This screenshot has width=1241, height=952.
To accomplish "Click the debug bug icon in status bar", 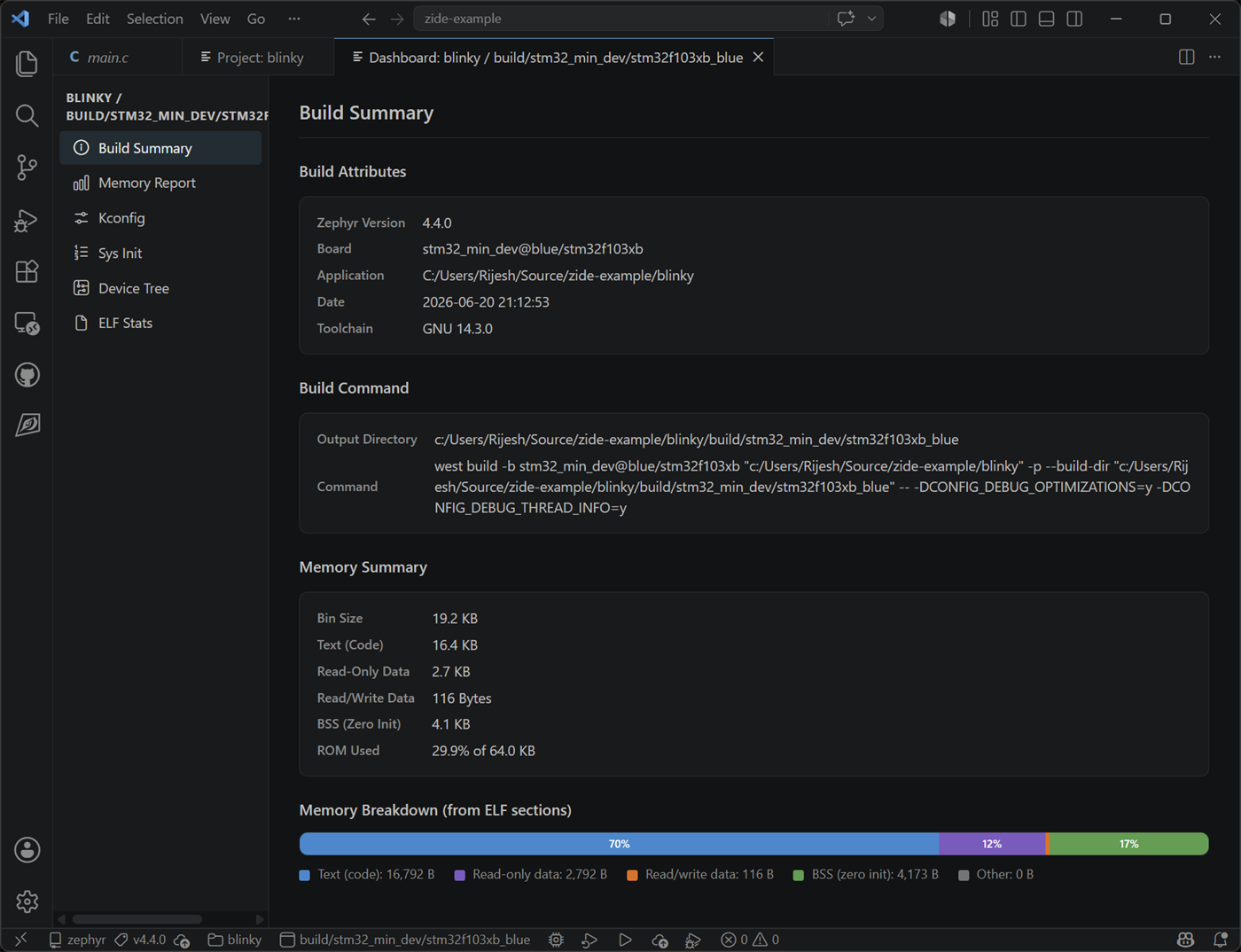I will pyautogui.click(x=693, y=940).
